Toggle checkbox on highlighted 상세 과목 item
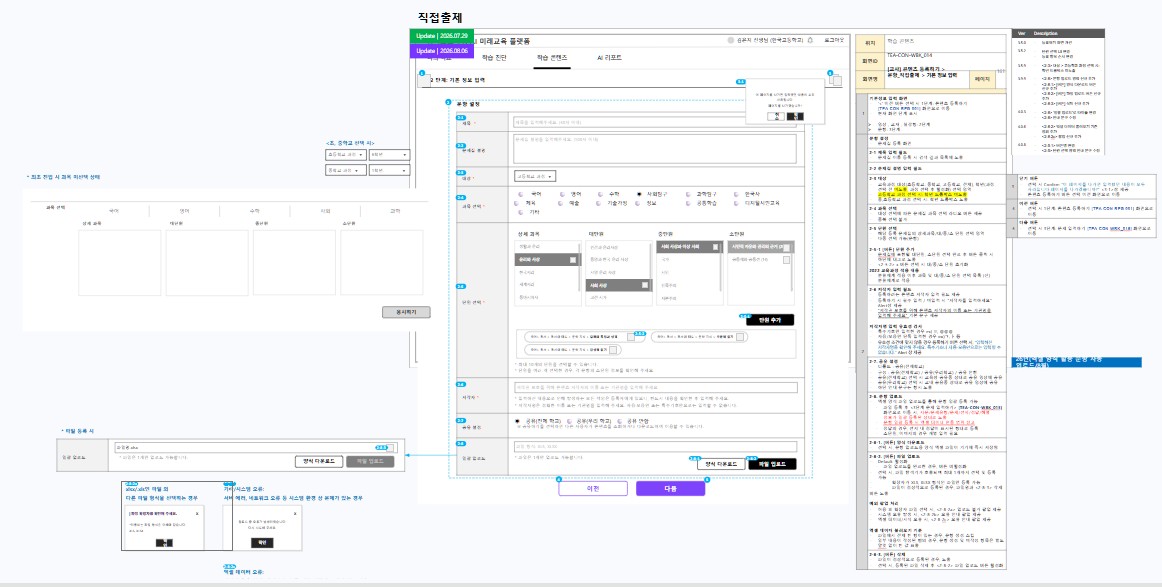 (x=573, y=260)
